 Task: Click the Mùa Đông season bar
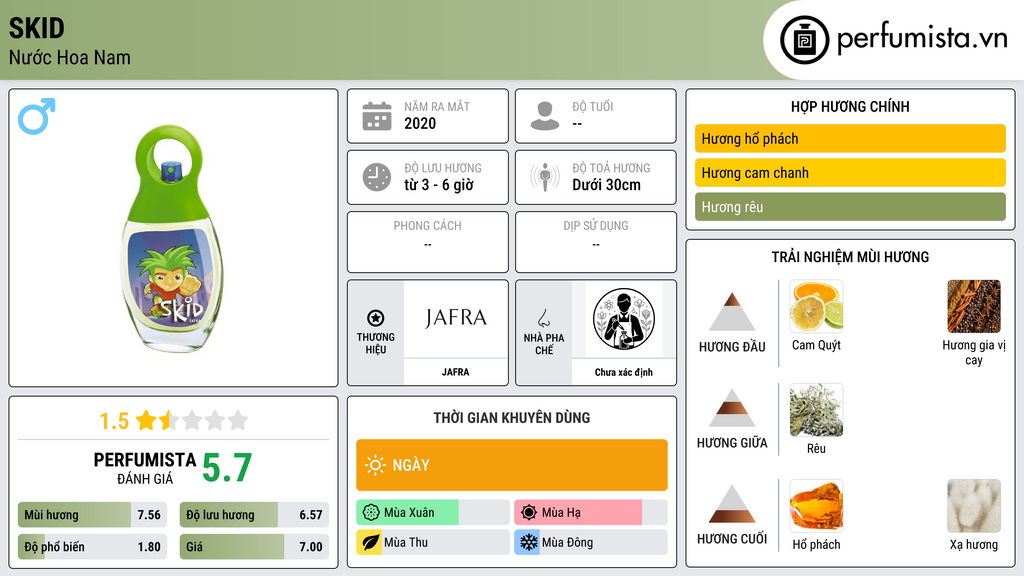point(590,542)
